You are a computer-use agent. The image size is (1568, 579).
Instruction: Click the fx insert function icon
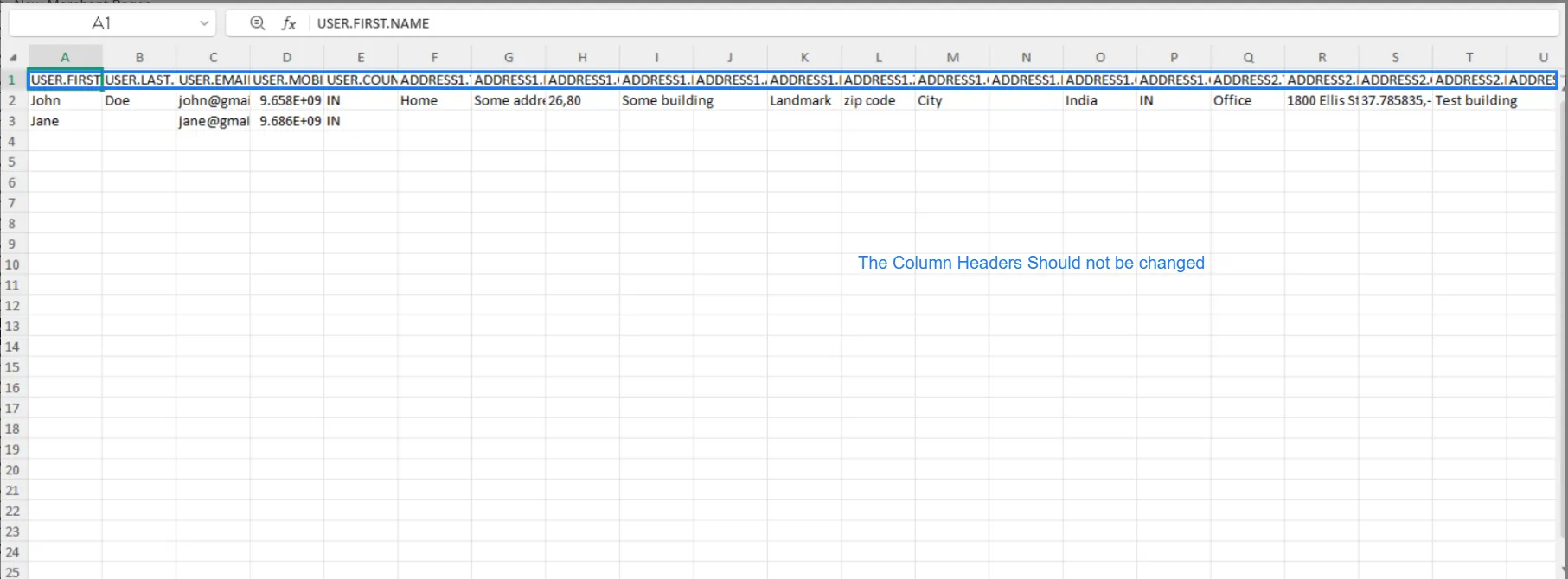(x=289, y=23)
